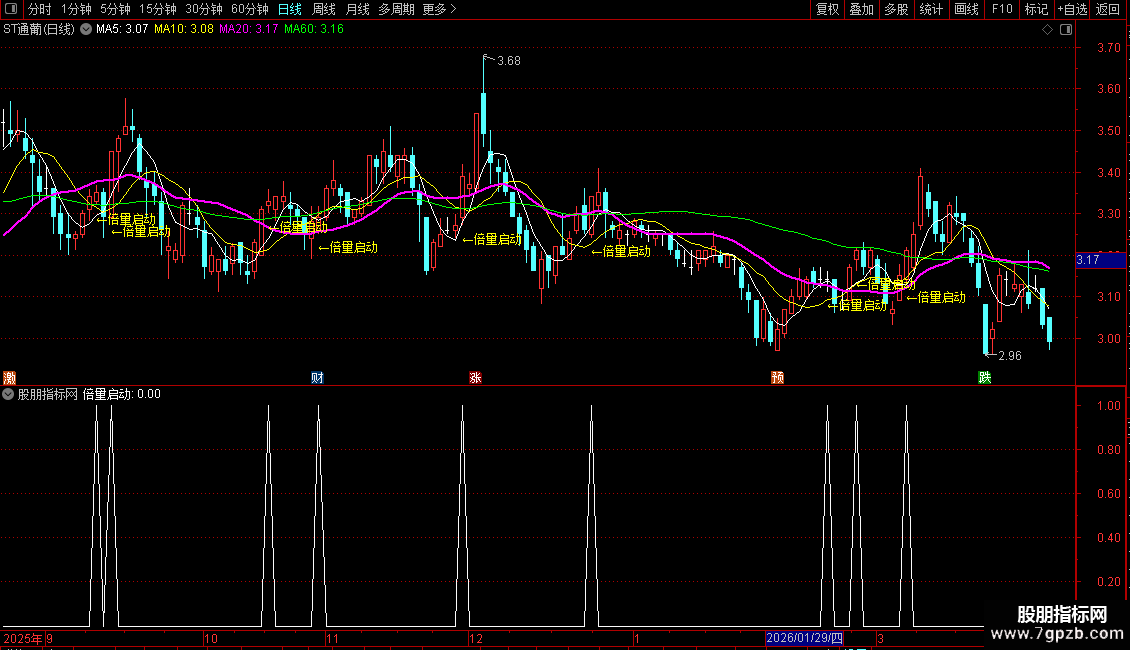The image size is (1130, 650).
Task: Open the 激 info marker icon
Action: point(9,378)
